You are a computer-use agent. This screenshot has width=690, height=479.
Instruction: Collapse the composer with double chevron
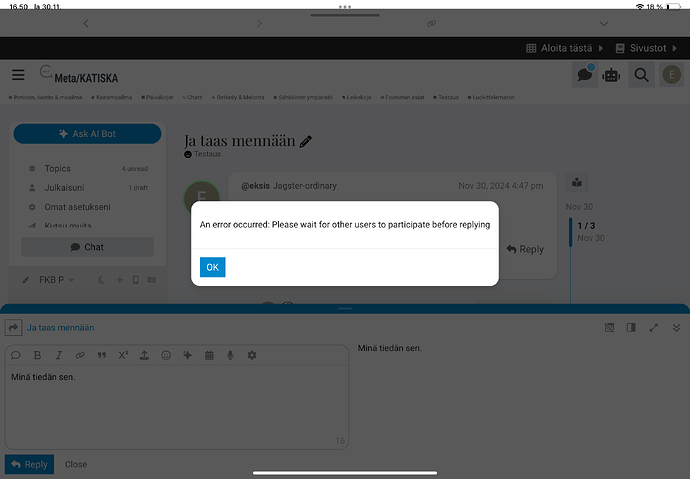676,328
